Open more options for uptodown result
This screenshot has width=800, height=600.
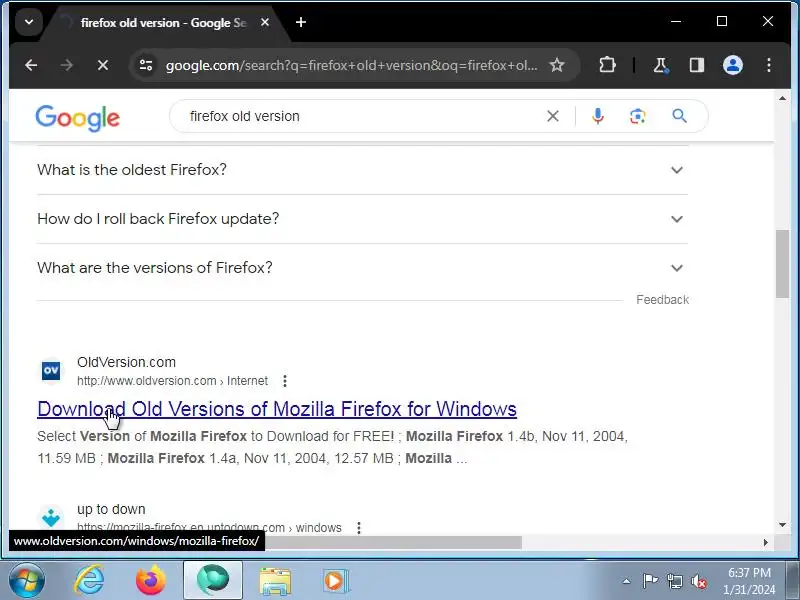(359, 528)
